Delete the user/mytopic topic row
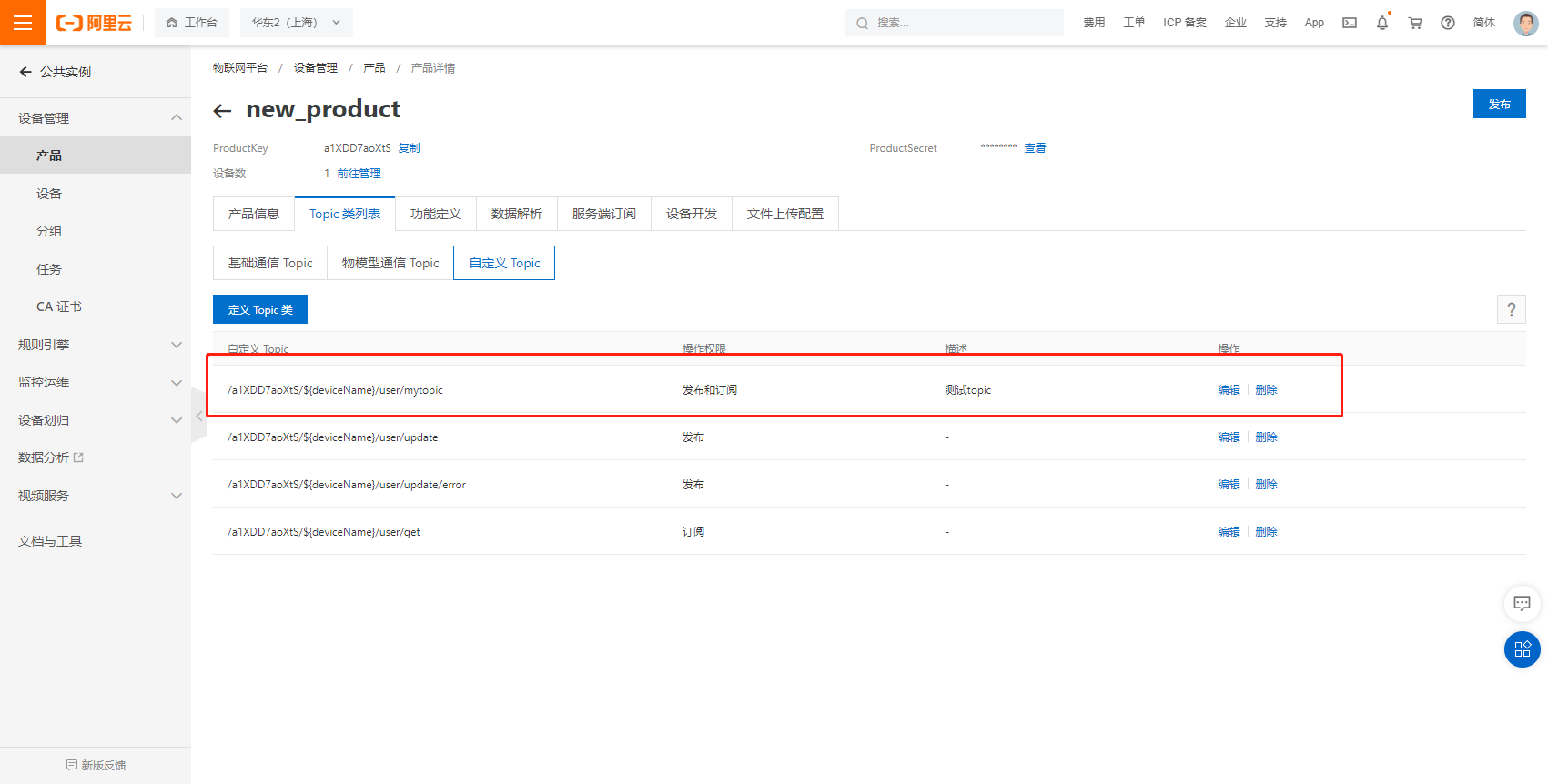 pos(1267,390)
